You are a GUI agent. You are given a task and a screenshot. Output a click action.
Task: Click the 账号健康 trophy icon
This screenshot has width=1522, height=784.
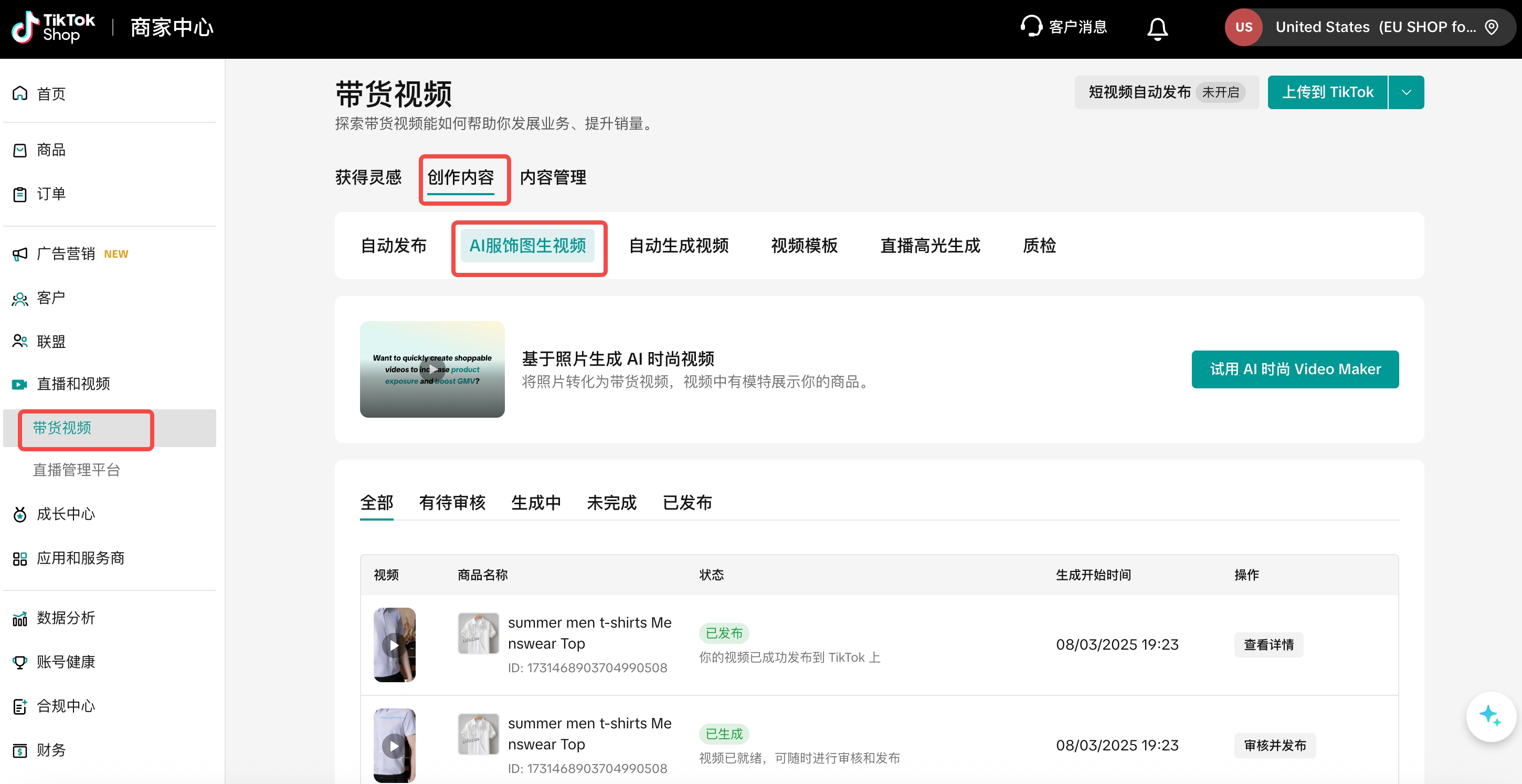click(x=20, y=662)
